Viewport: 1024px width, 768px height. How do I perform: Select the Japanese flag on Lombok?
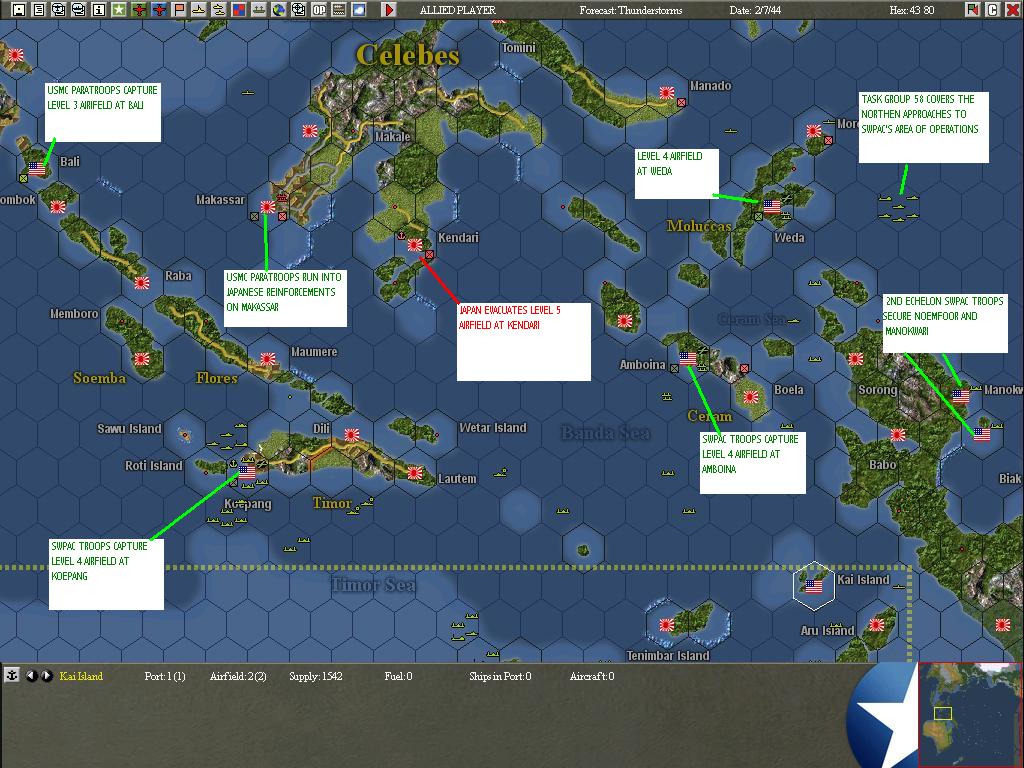pyautogui.click(x=57, y=206)
